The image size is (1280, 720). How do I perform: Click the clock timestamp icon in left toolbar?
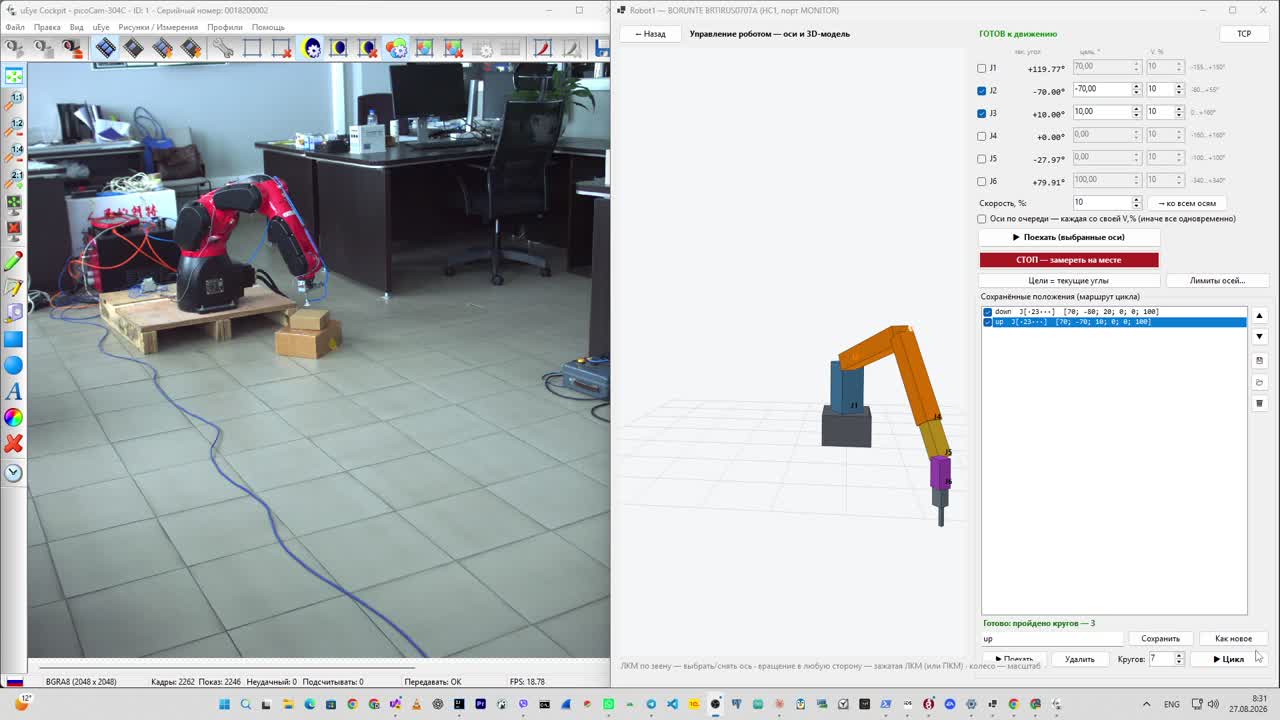pos(14,473)
